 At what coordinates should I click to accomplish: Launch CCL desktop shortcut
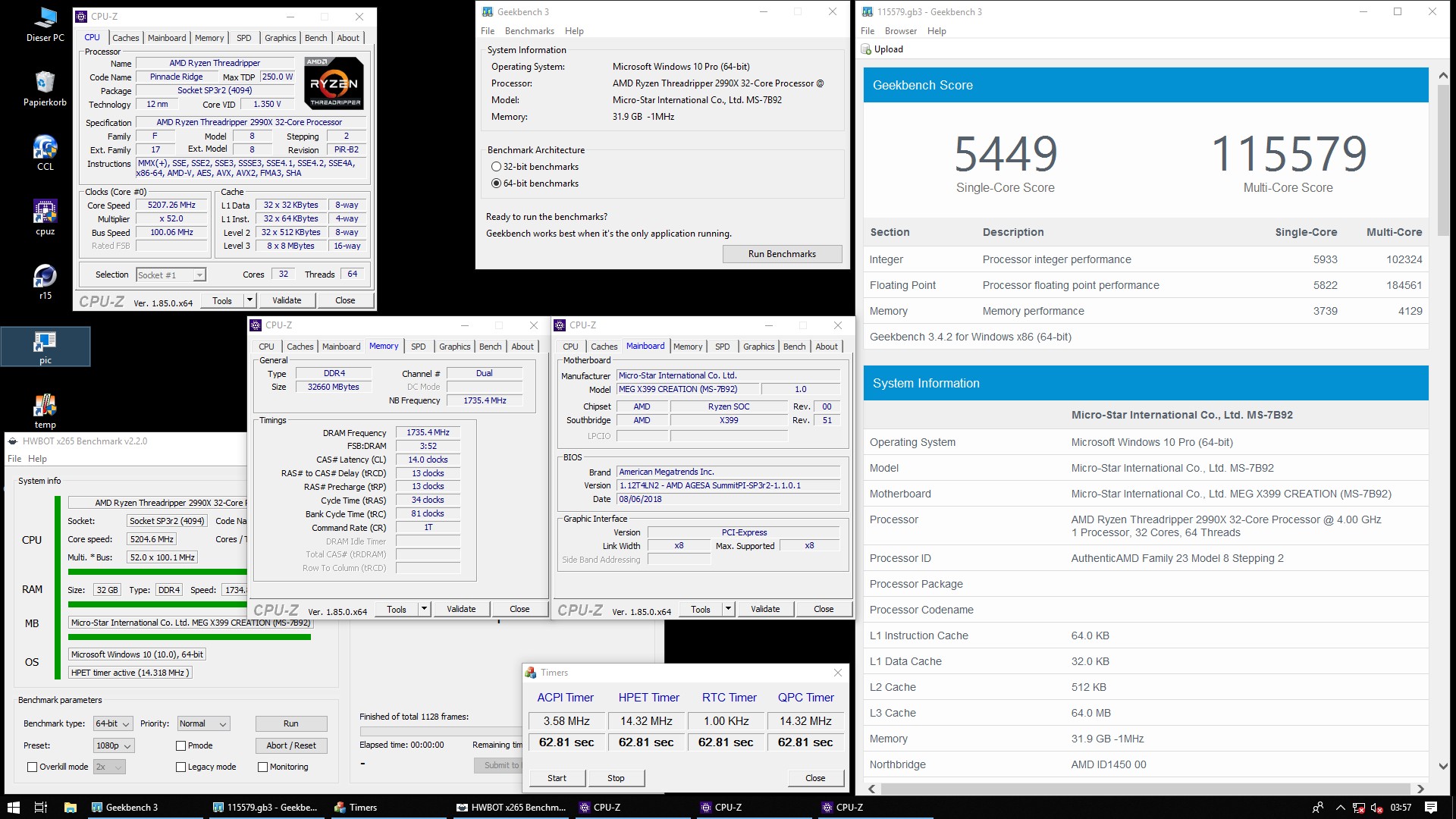(x=45, y=152)
